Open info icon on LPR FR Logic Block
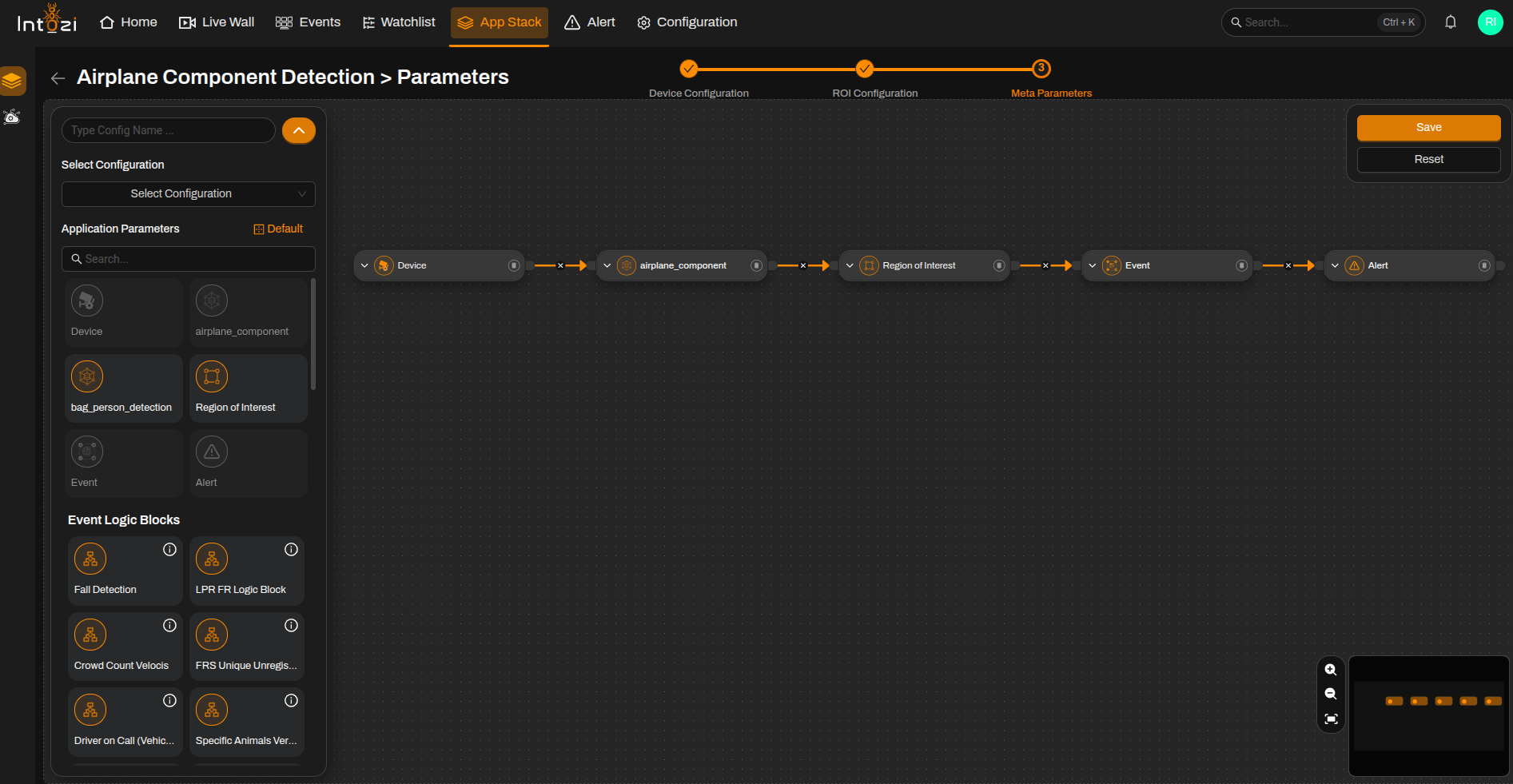Screen dimensions: 1513x784 tap(291, 549)
